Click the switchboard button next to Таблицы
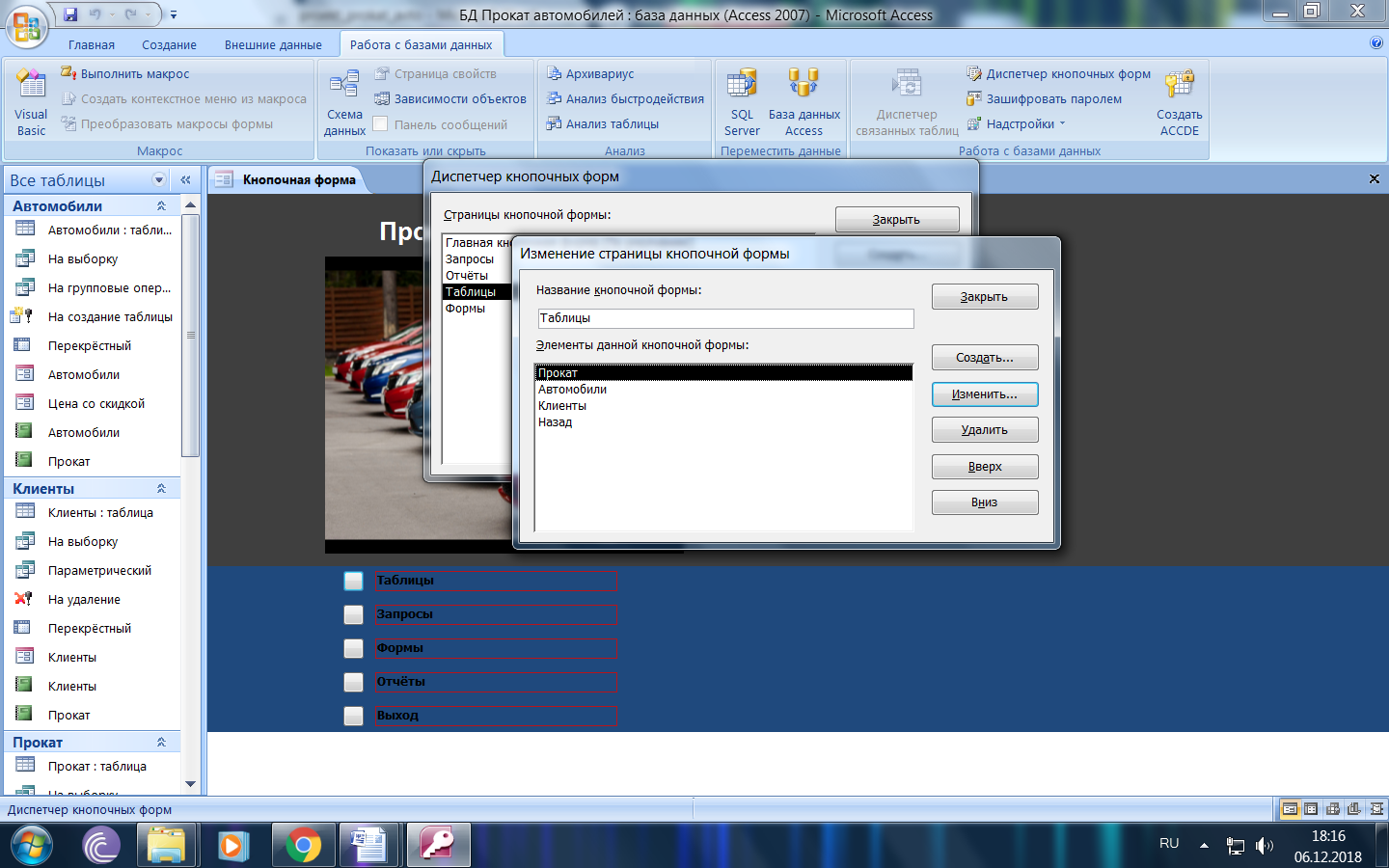This screenshot has height=868, width=1389. (354, 581)
